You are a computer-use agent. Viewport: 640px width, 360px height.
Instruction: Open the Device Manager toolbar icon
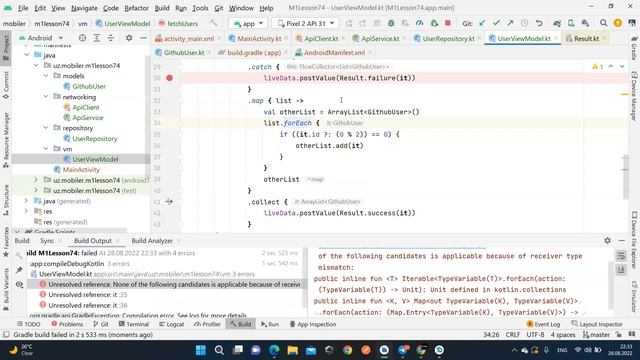[x=571, y=23]
